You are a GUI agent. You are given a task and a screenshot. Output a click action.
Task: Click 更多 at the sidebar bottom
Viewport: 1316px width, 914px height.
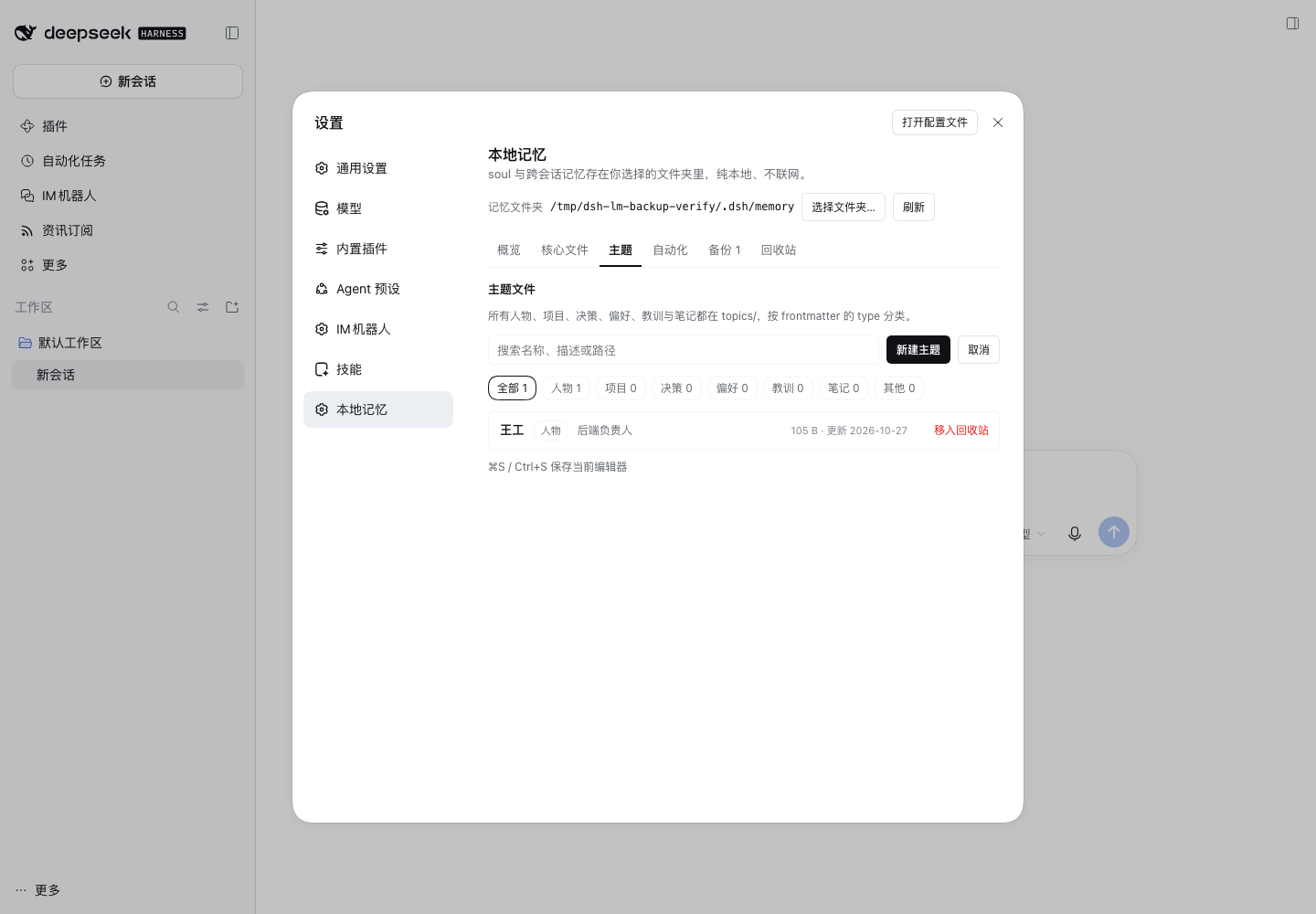(x=38, y=890)
